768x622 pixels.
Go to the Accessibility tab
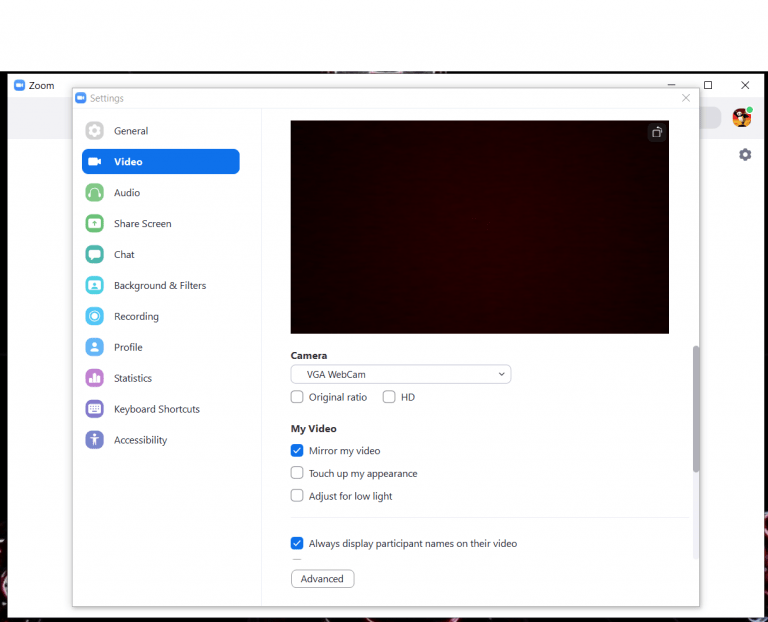tap(161, 439)
